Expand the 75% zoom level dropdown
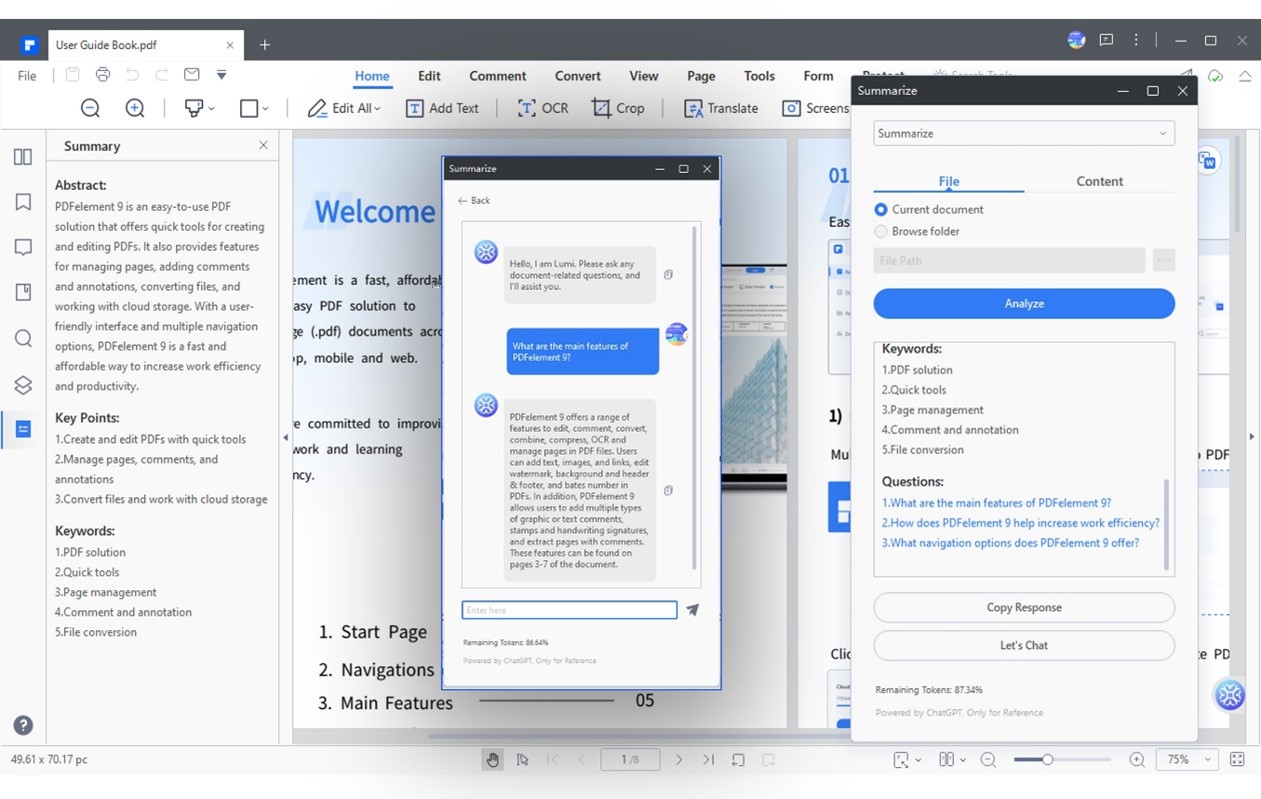This screenshot has width=1261, height=799. coord(1187,760)
